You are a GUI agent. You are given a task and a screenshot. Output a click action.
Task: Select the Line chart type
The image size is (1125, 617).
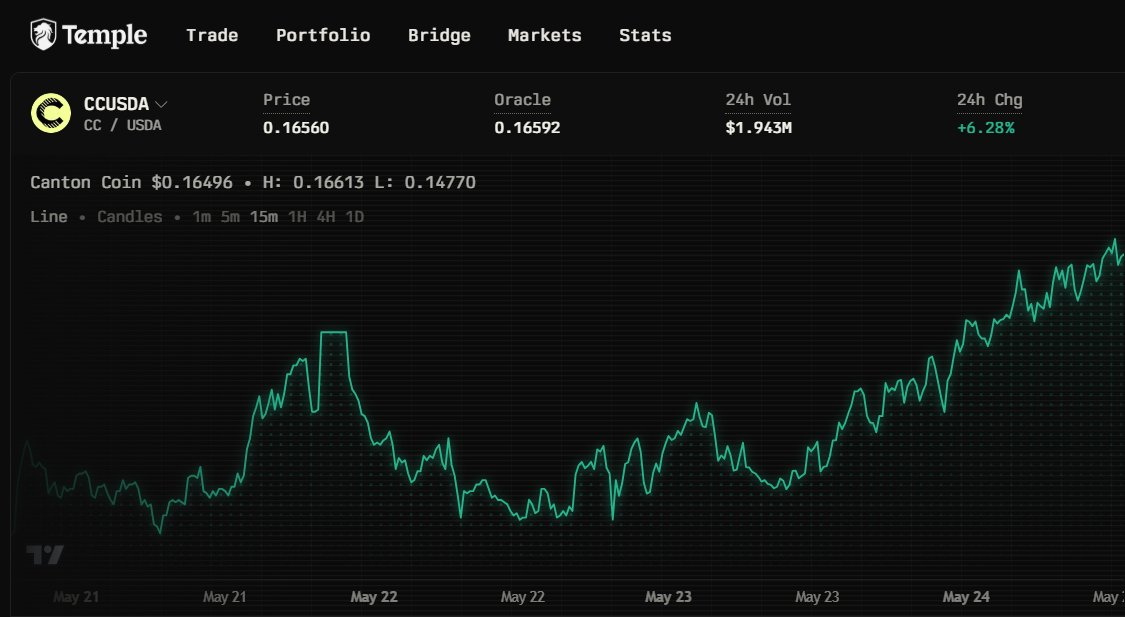tap(49, 217)
